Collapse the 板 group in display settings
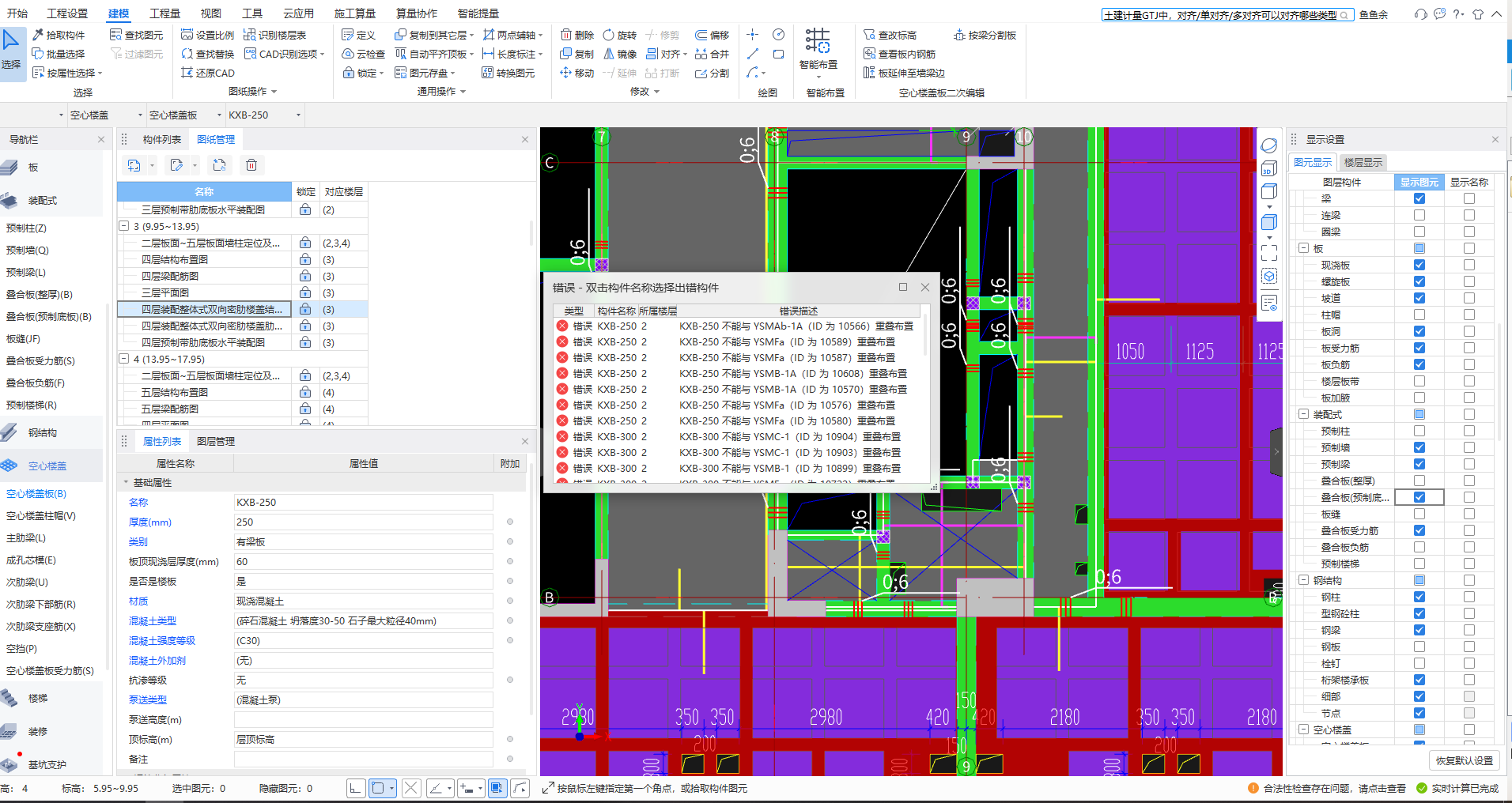 click(1303, 248)
